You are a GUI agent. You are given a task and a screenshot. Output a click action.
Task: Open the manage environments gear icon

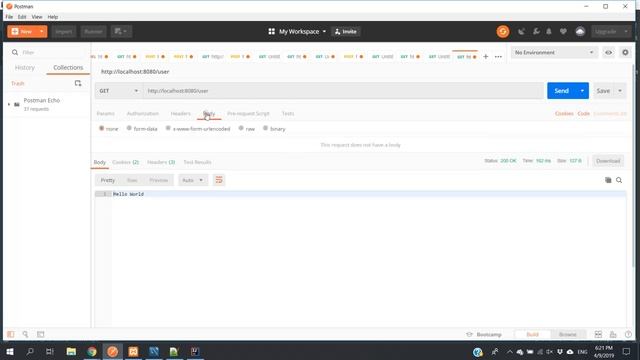[625, 52]
